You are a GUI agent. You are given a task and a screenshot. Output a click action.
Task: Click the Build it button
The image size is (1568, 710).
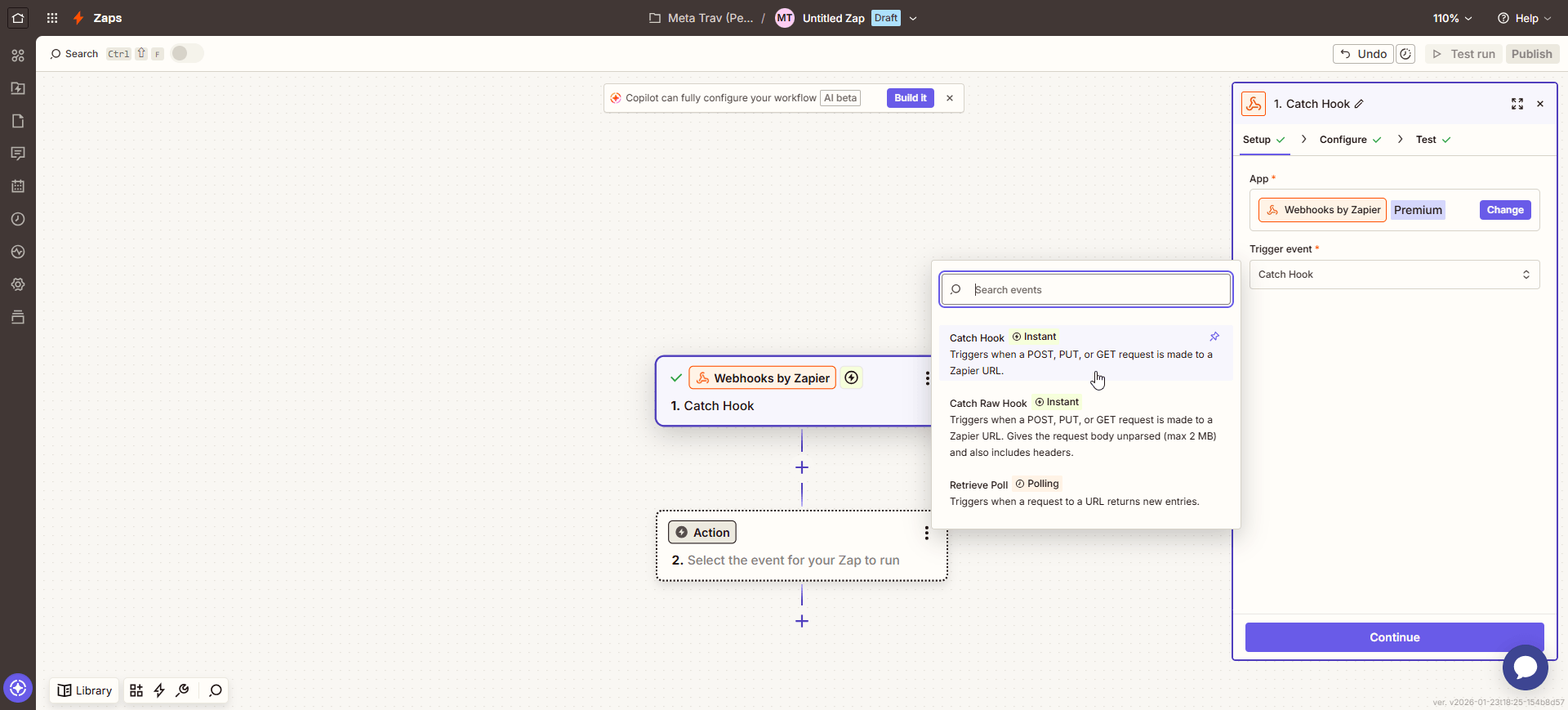[910, 98]
